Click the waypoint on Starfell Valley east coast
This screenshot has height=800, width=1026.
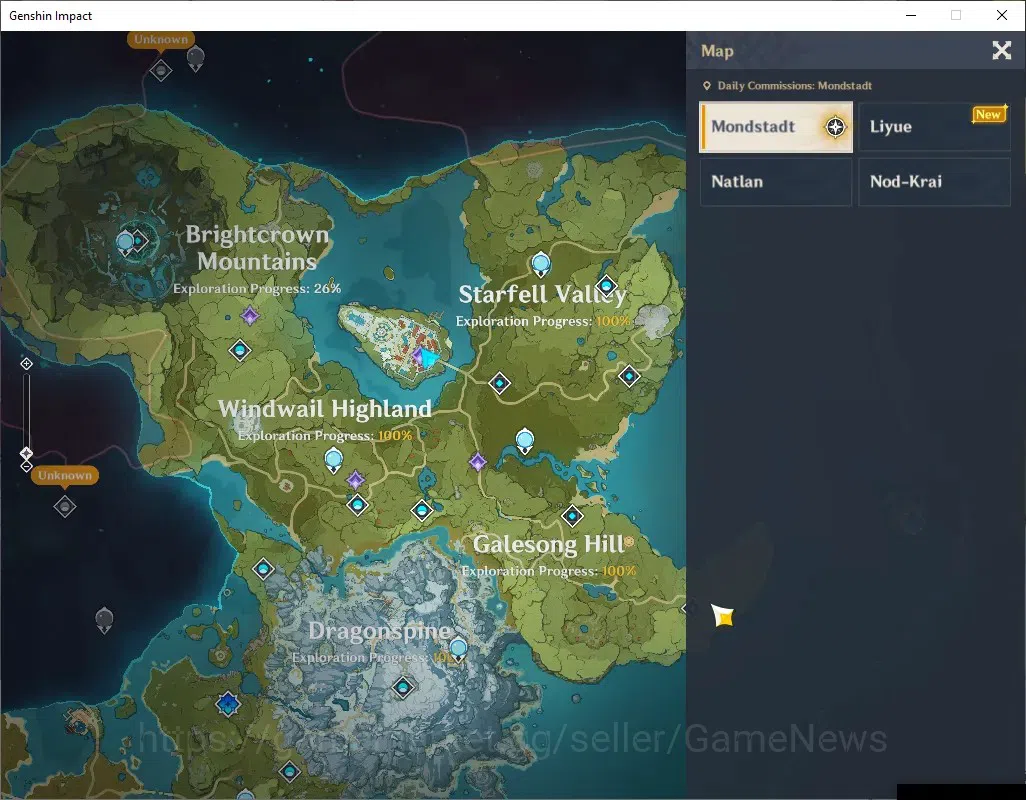pos(629,376)
